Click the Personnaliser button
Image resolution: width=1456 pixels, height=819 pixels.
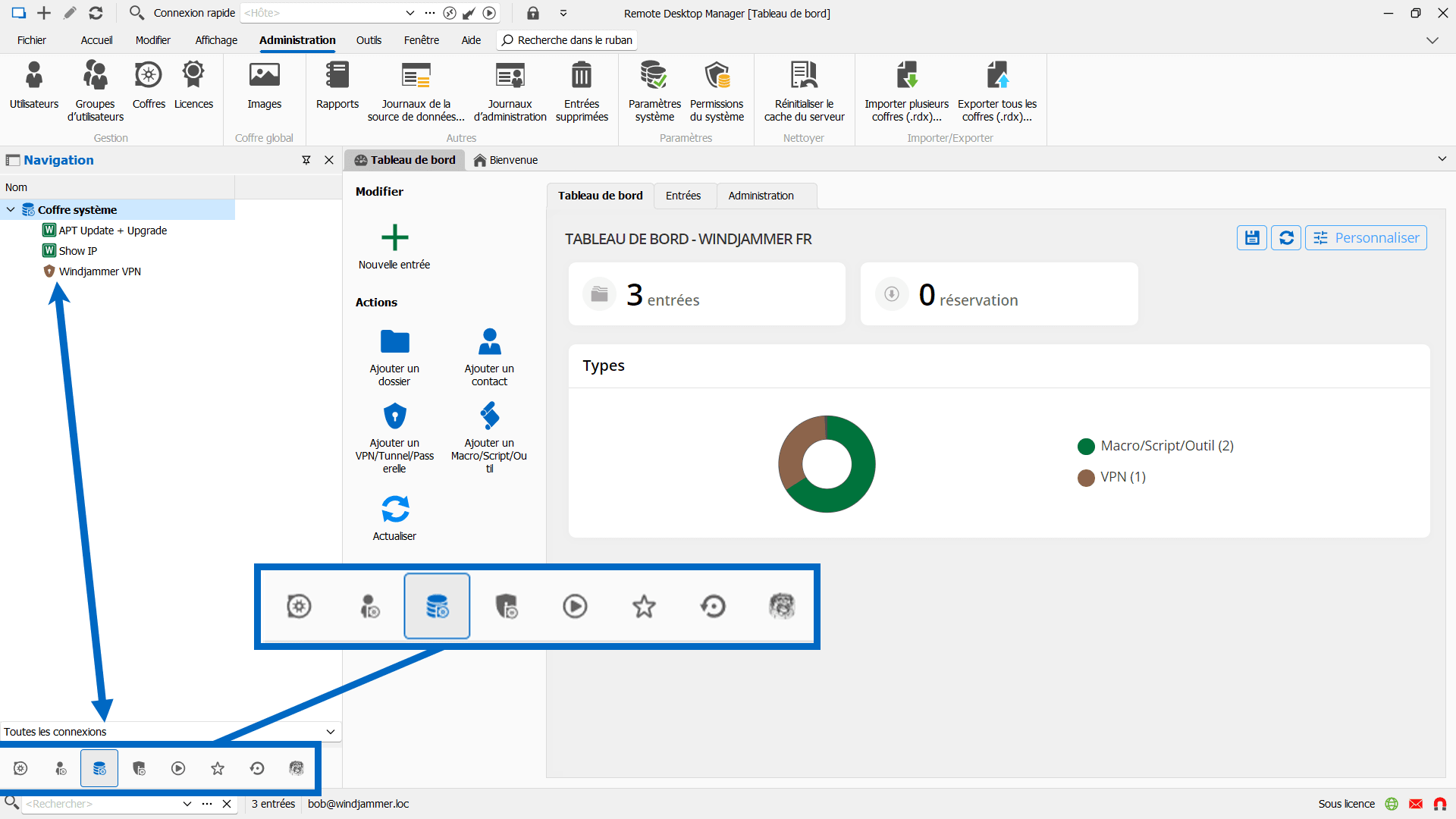click(x=1366, y=238)
